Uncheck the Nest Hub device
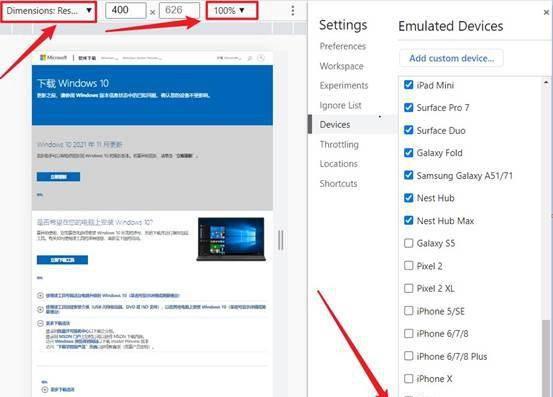This screenshot has height=397, width=553. [408, 198]
